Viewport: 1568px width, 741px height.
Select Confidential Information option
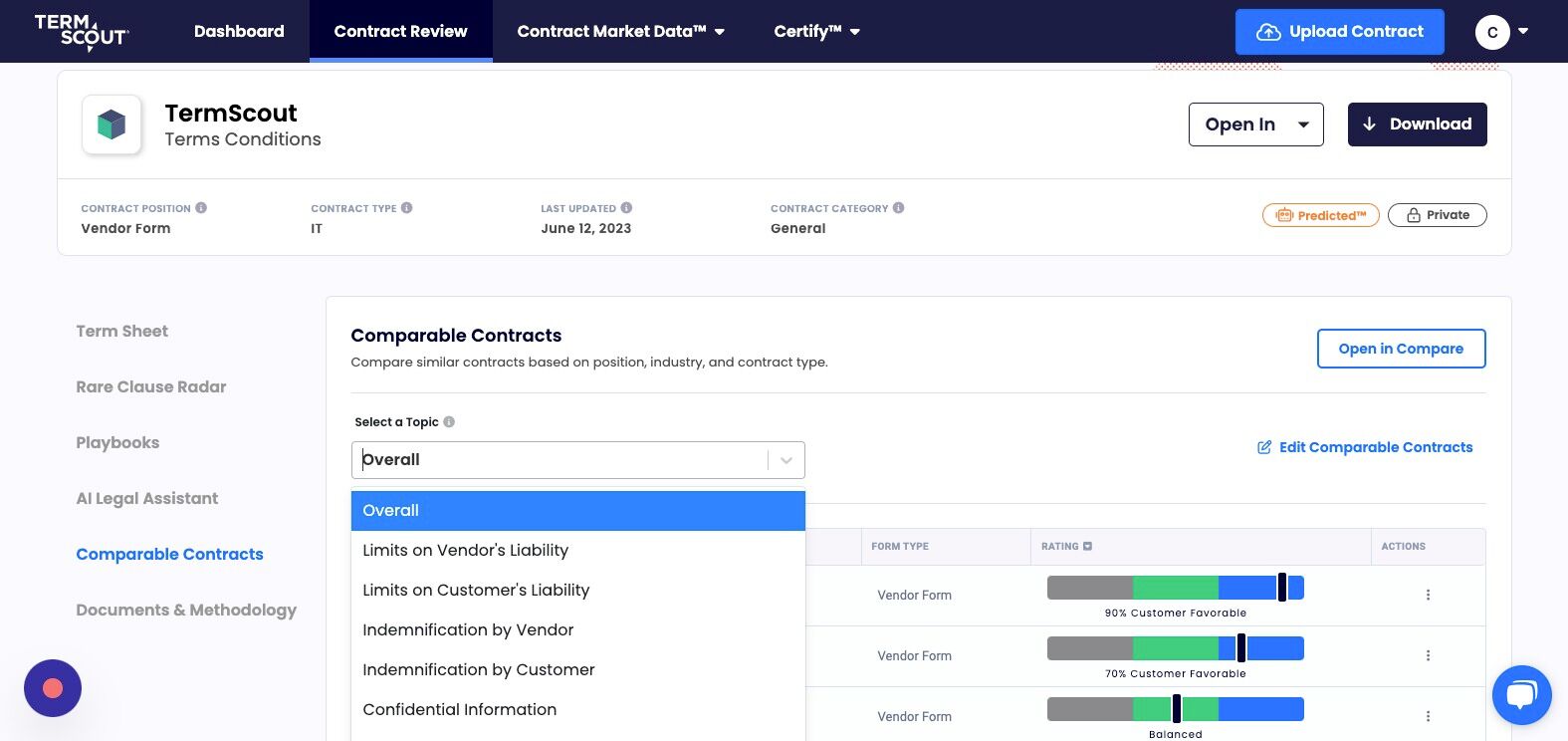pyautogui.click(x=578, y=710)
